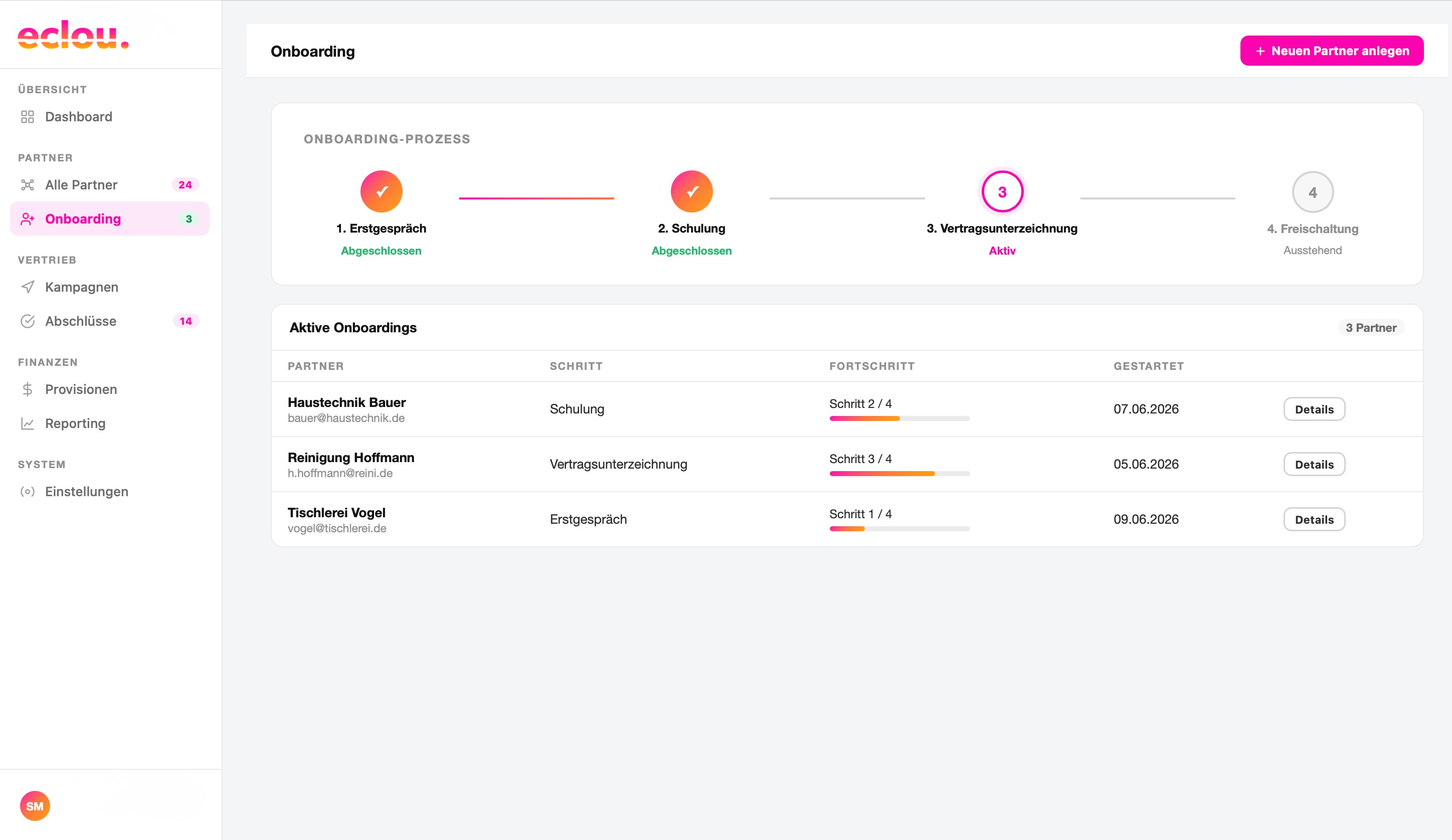Click the Provisionen dollar icon
The image size is (1452, 840).
tap(28, 389)
